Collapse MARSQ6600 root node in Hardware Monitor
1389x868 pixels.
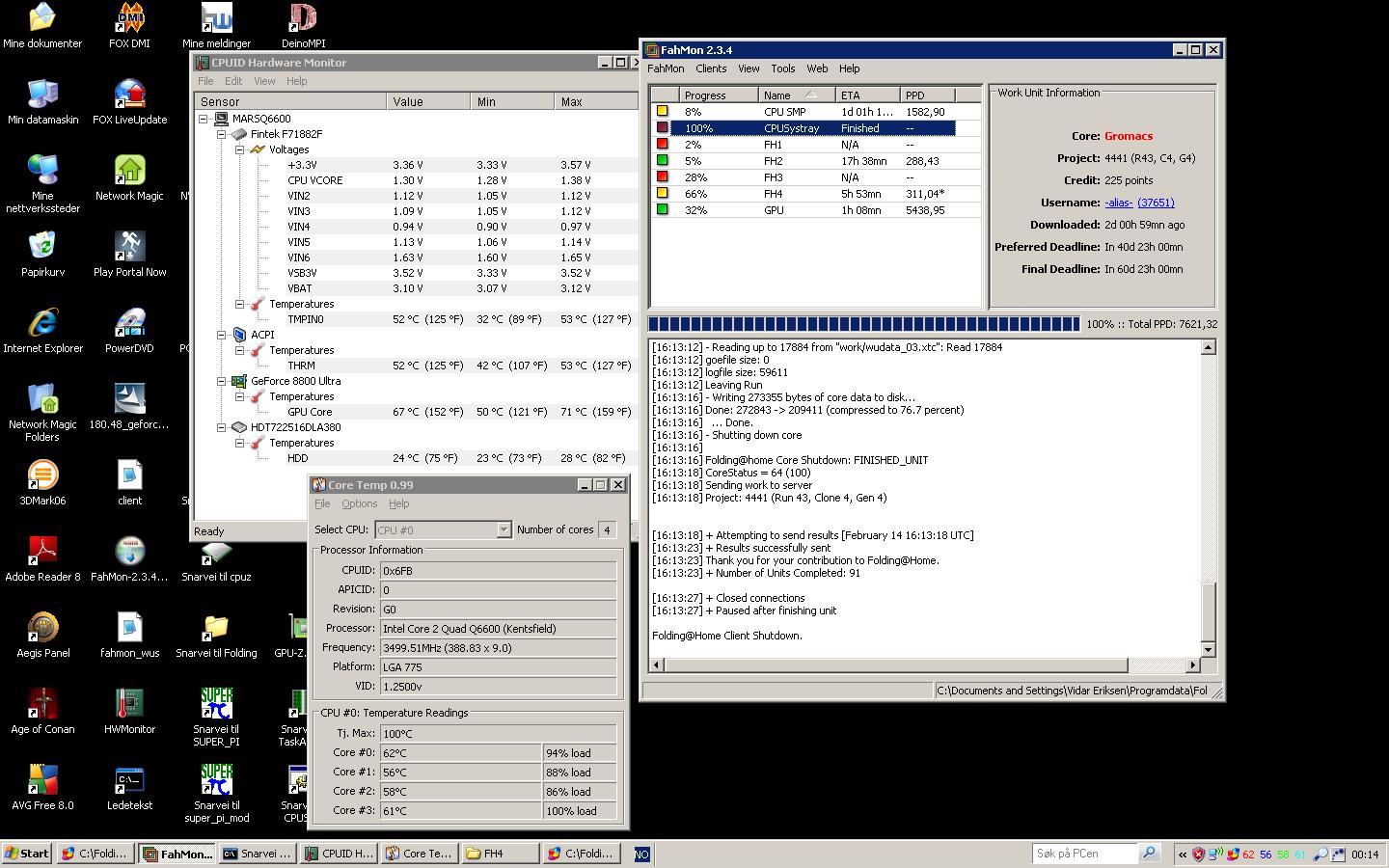204,119
